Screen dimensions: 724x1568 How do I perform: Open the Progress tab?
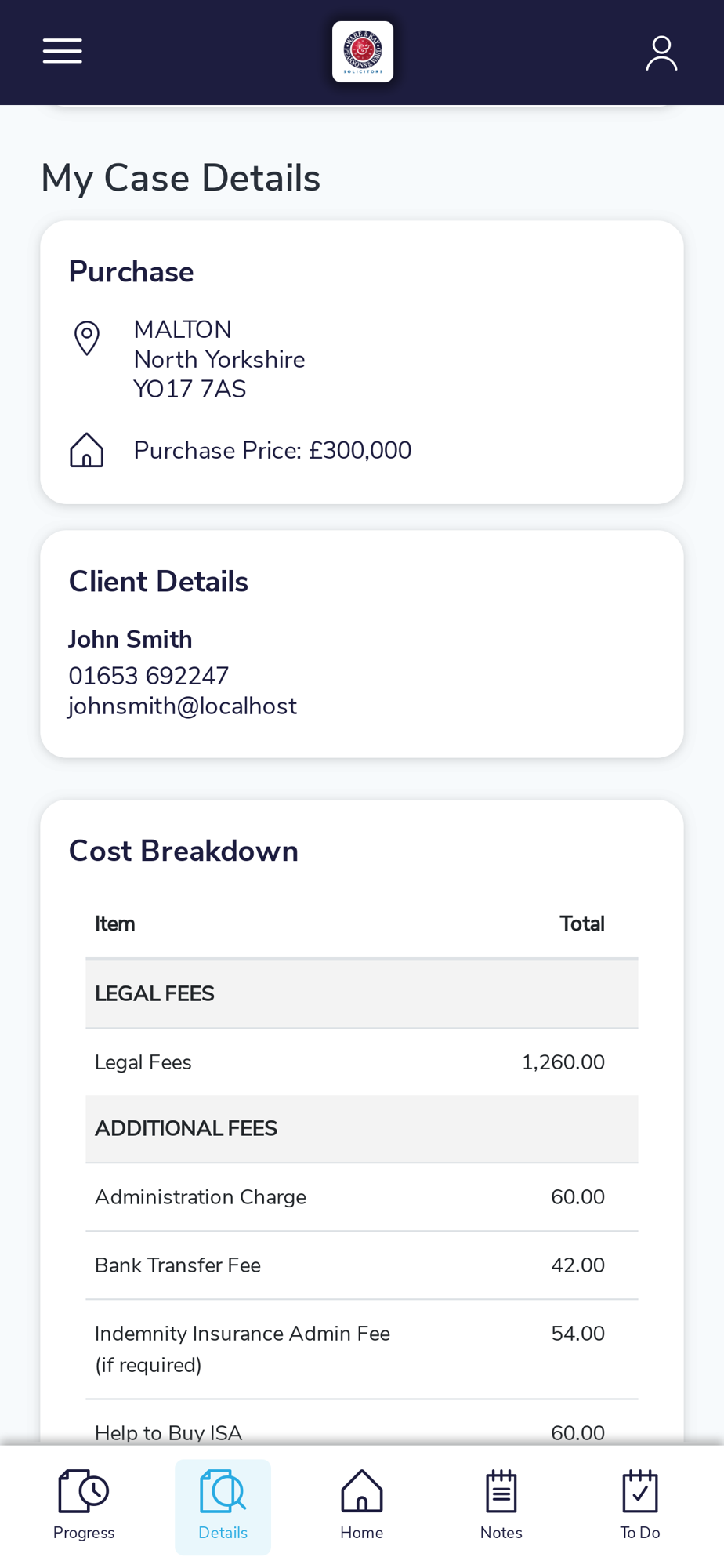[84, 1506]
